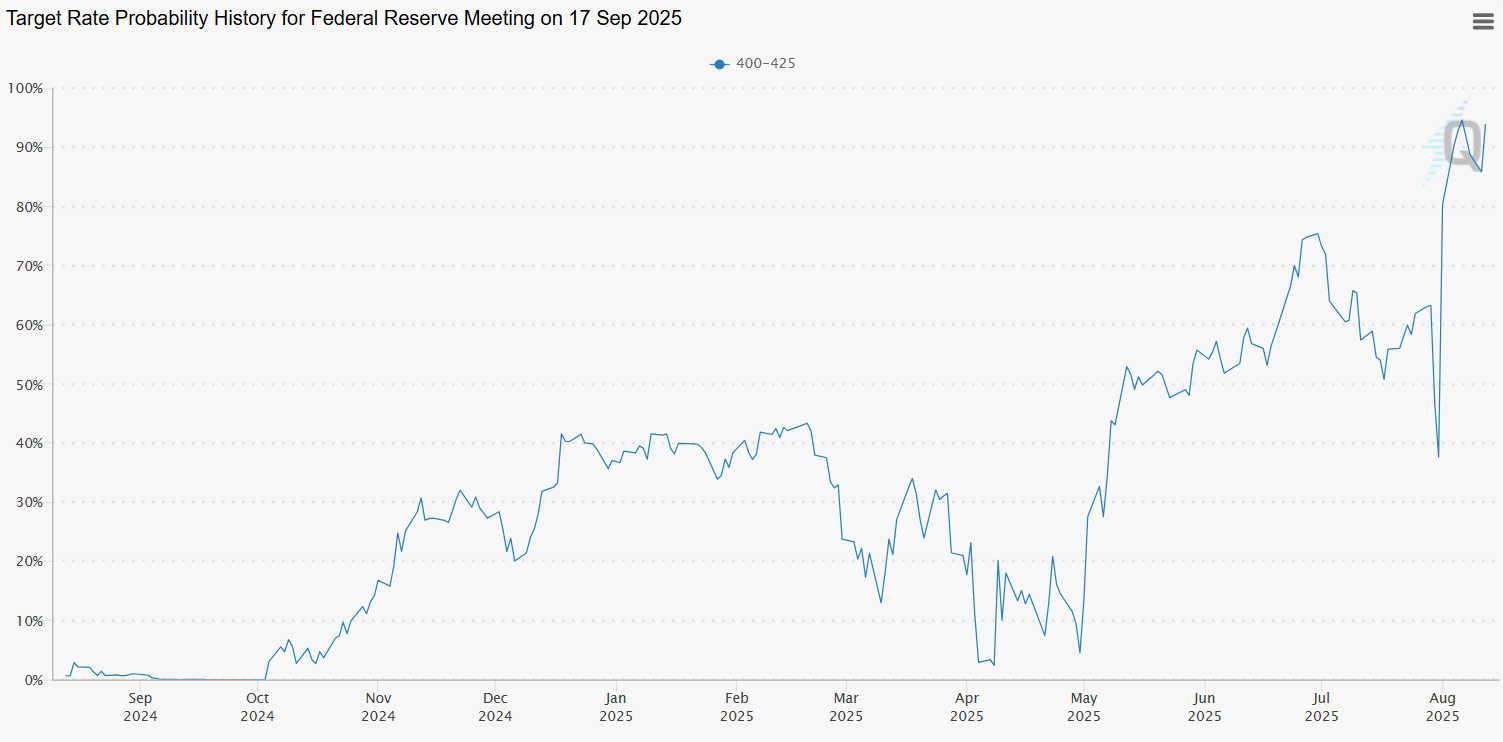Click the Jul 2025 x-axis label
The height and width of the screenshot is (742, 1503).
click(1321, 707)
